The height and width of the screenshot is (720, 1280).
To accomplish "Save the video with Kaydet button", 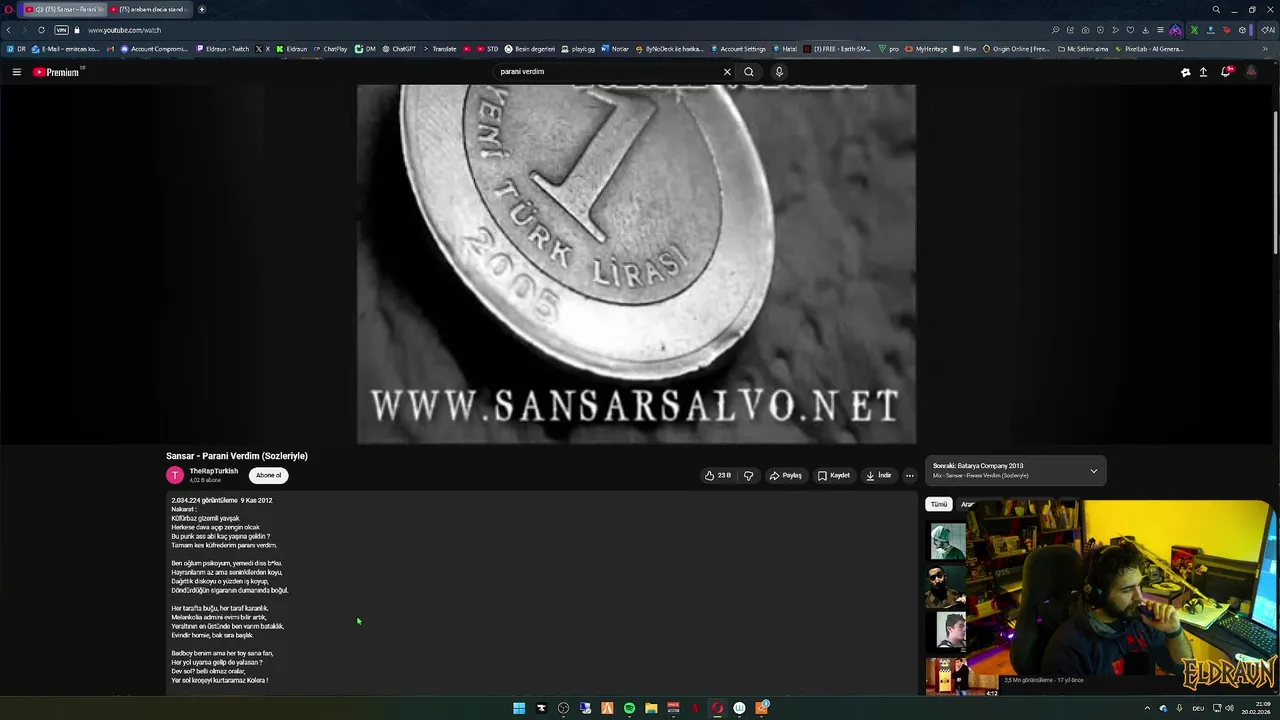I will point(834,476).
